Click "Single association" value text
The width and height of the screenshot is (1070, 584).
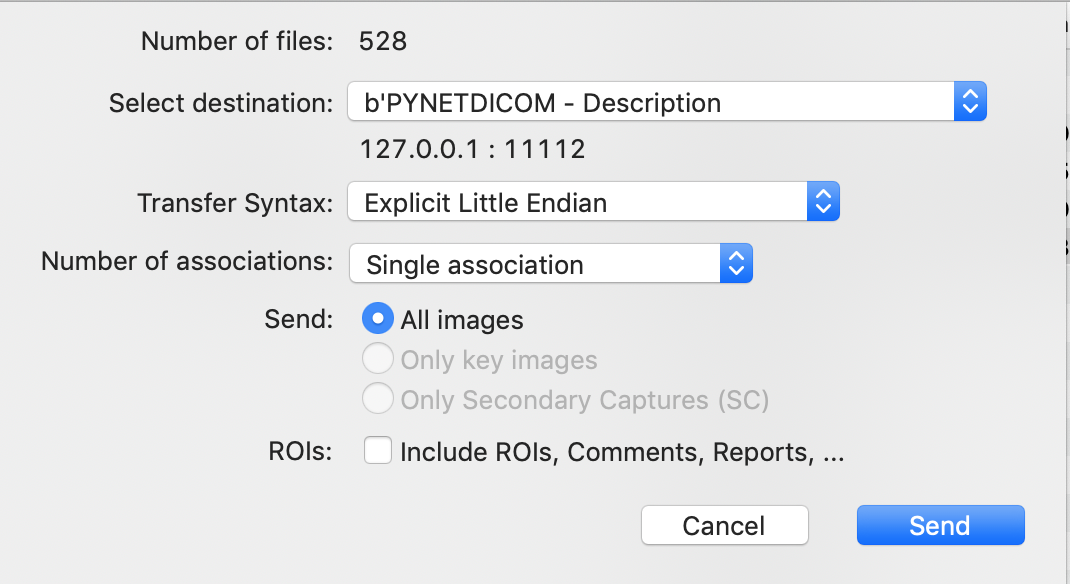click(x=475, y=263)
